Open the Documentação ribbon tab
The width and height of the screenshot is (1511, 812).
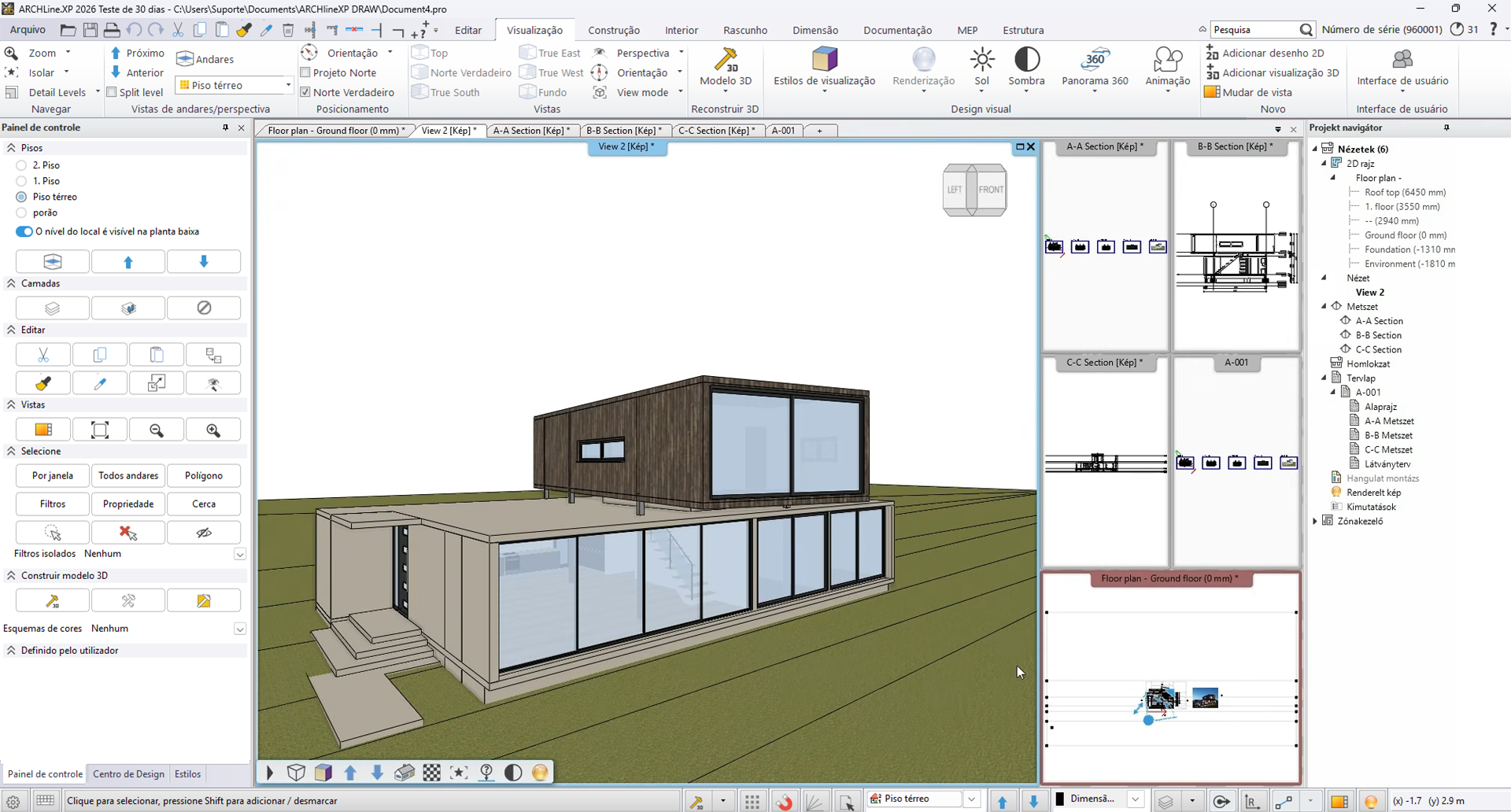tap(897, 30)
